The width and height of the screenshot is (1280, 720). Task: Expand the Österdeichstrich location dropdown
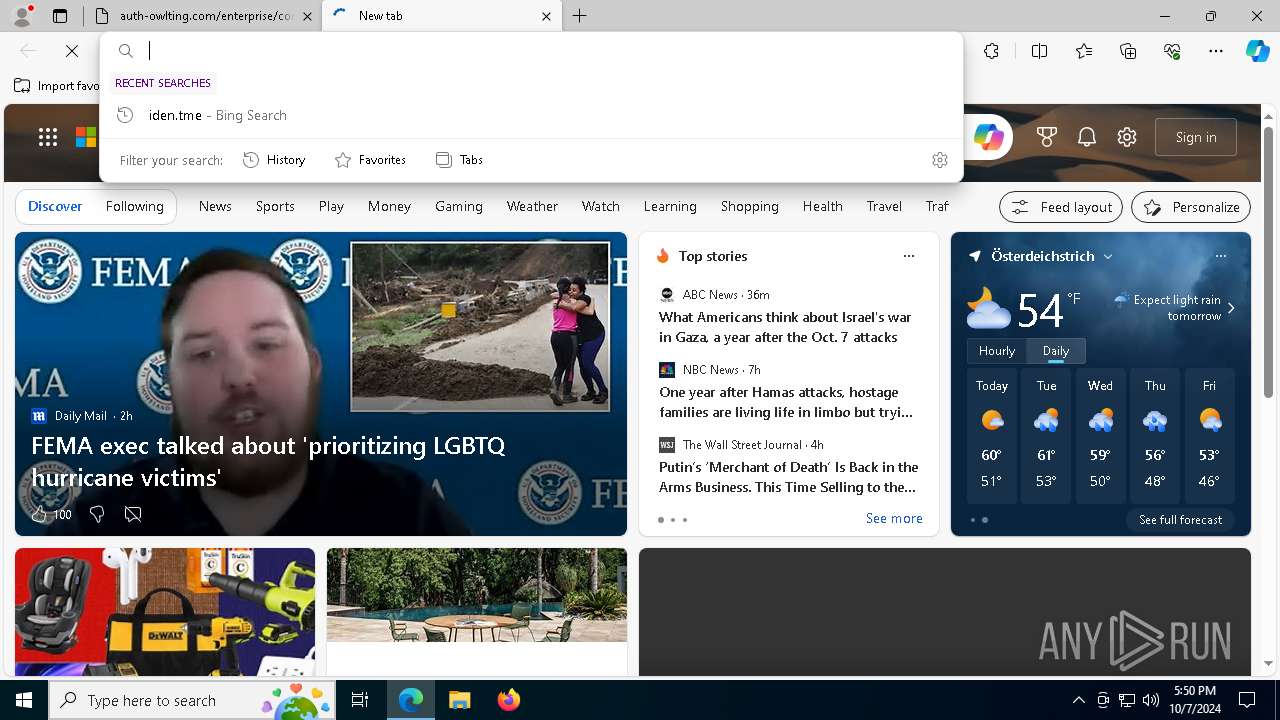click(1108, 257)
